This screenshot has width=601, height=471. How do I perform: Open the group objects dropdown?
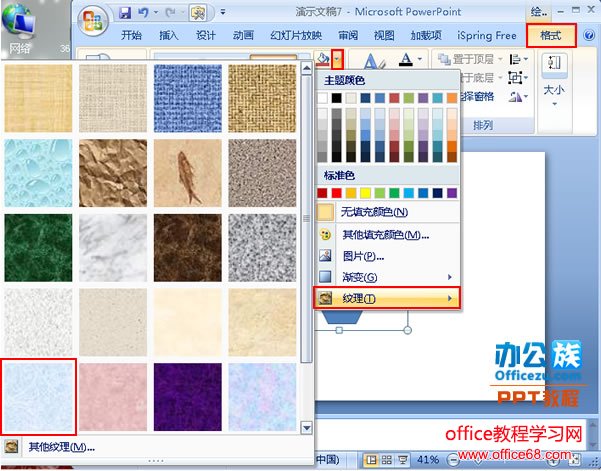tap(518, 78)
